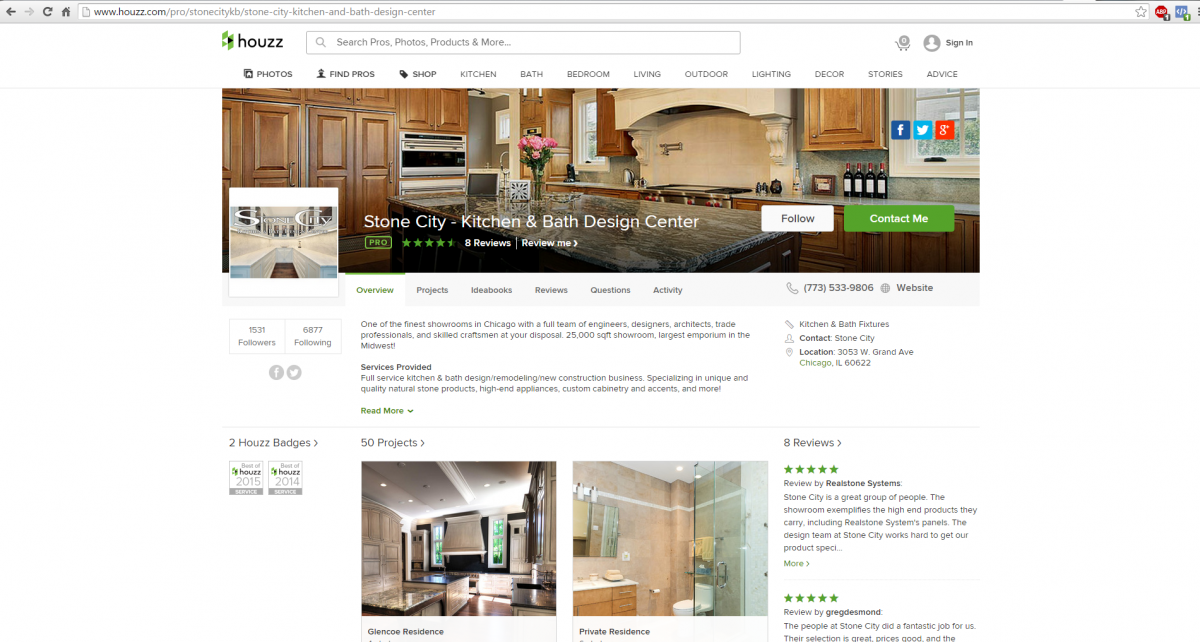This screenshot has width=1200, height=642.
Task: Click the globe icon next to Website
Action: tap(885, 288)
